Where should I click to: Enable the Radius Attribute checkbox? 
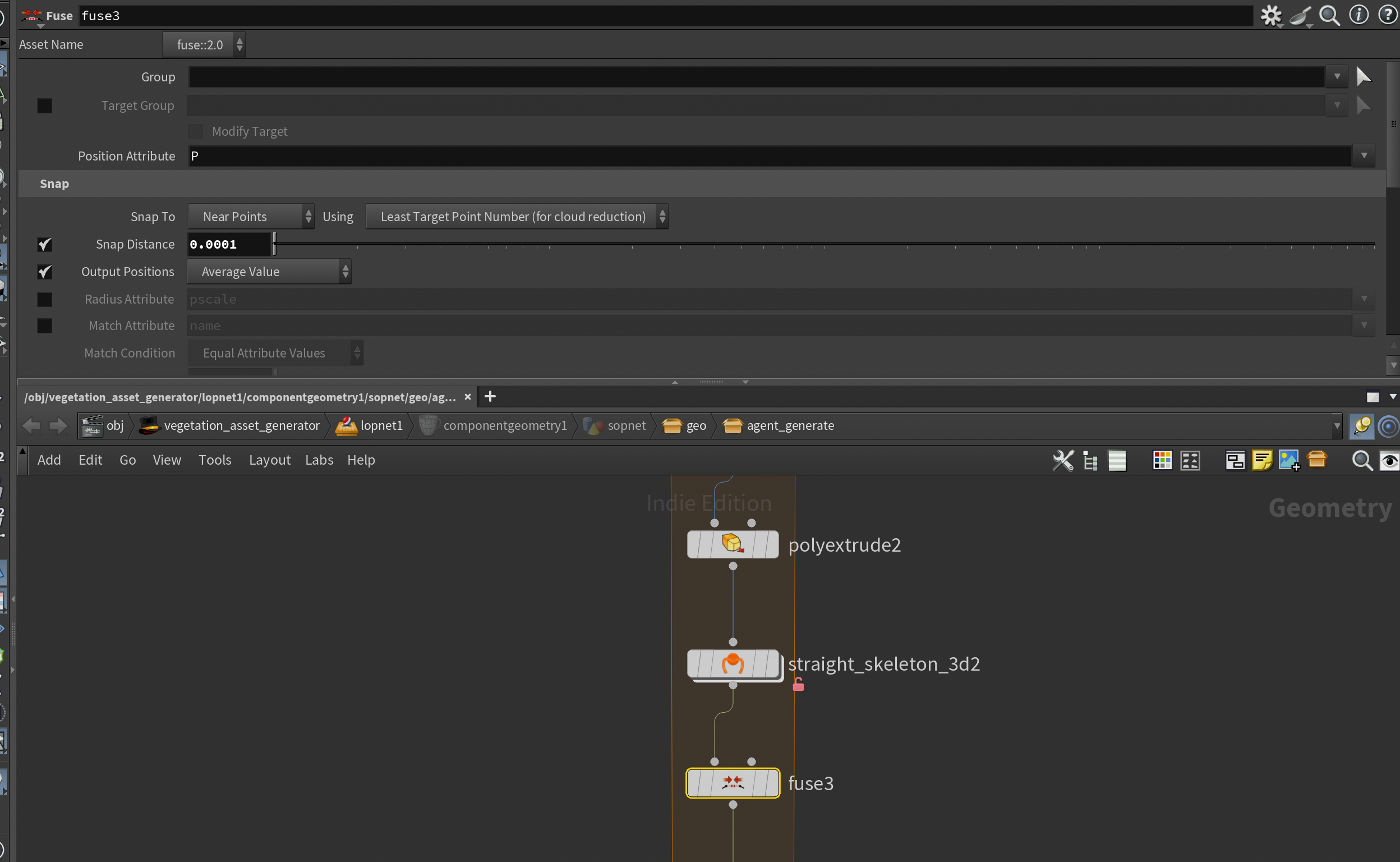click(44, 299)
